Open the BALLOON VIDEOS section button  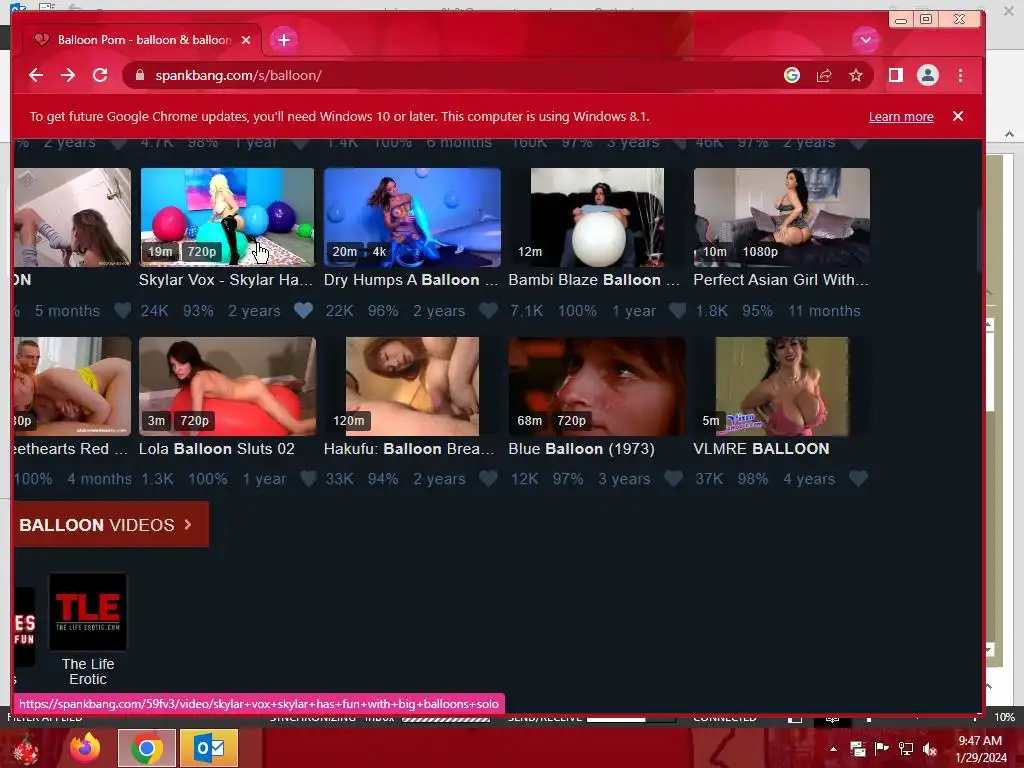[x=110, y=524]
